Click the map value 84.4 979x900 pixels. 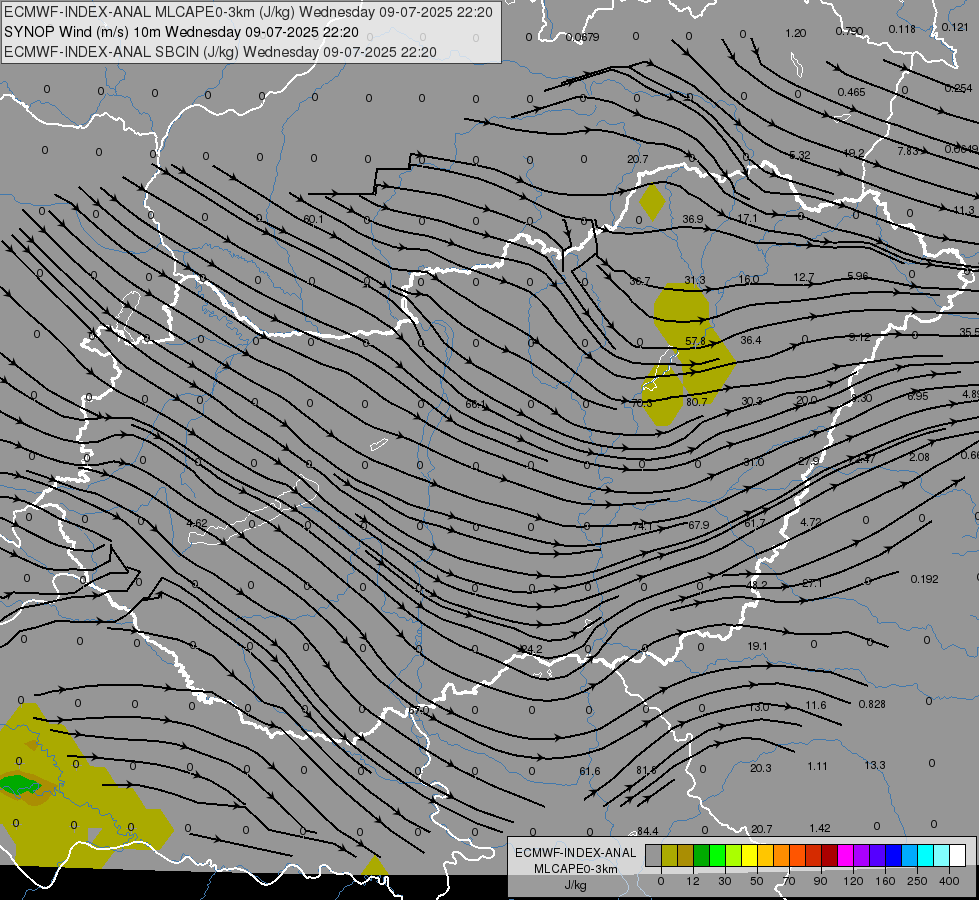(x=647, y=831)
